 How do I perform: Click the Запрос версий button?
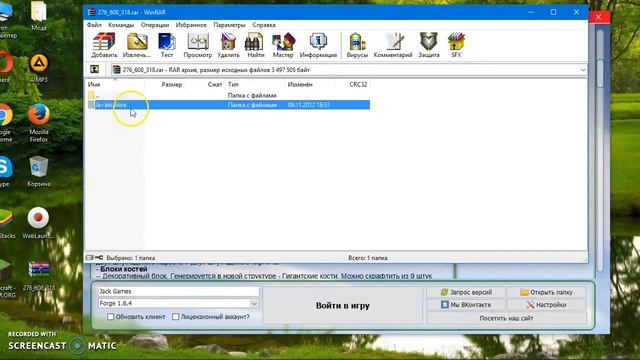[x=466, y=292]
